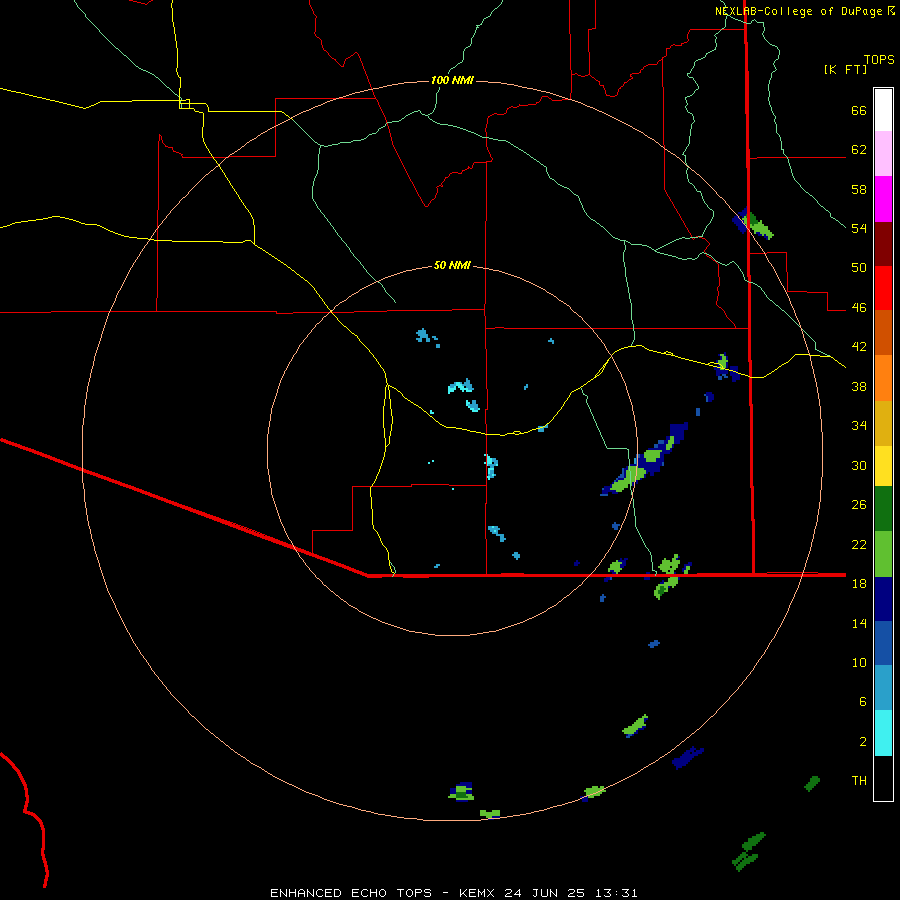Screen dimensions: 900x900
Task: Click the magenta legend swatch
Action: (883, 199)
